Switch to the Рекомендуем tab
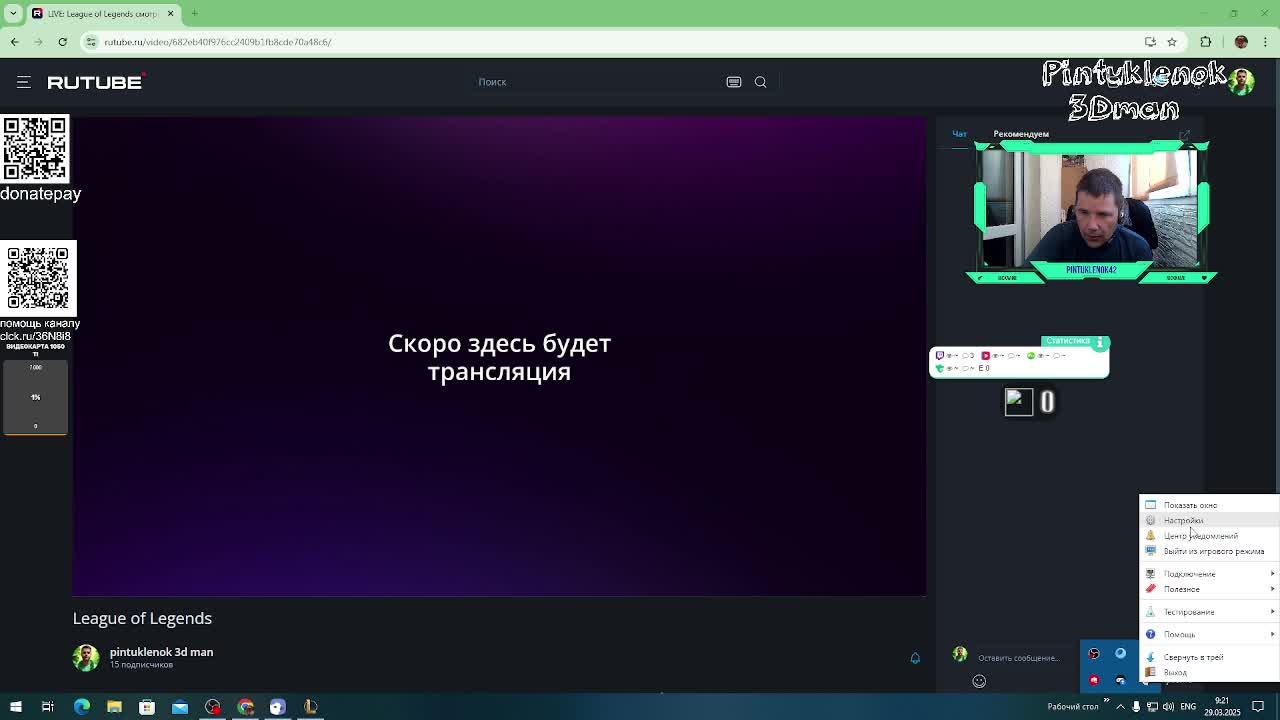Image resolution: width=1280 pixels, height=720 pixels. tap(1021, 134)
